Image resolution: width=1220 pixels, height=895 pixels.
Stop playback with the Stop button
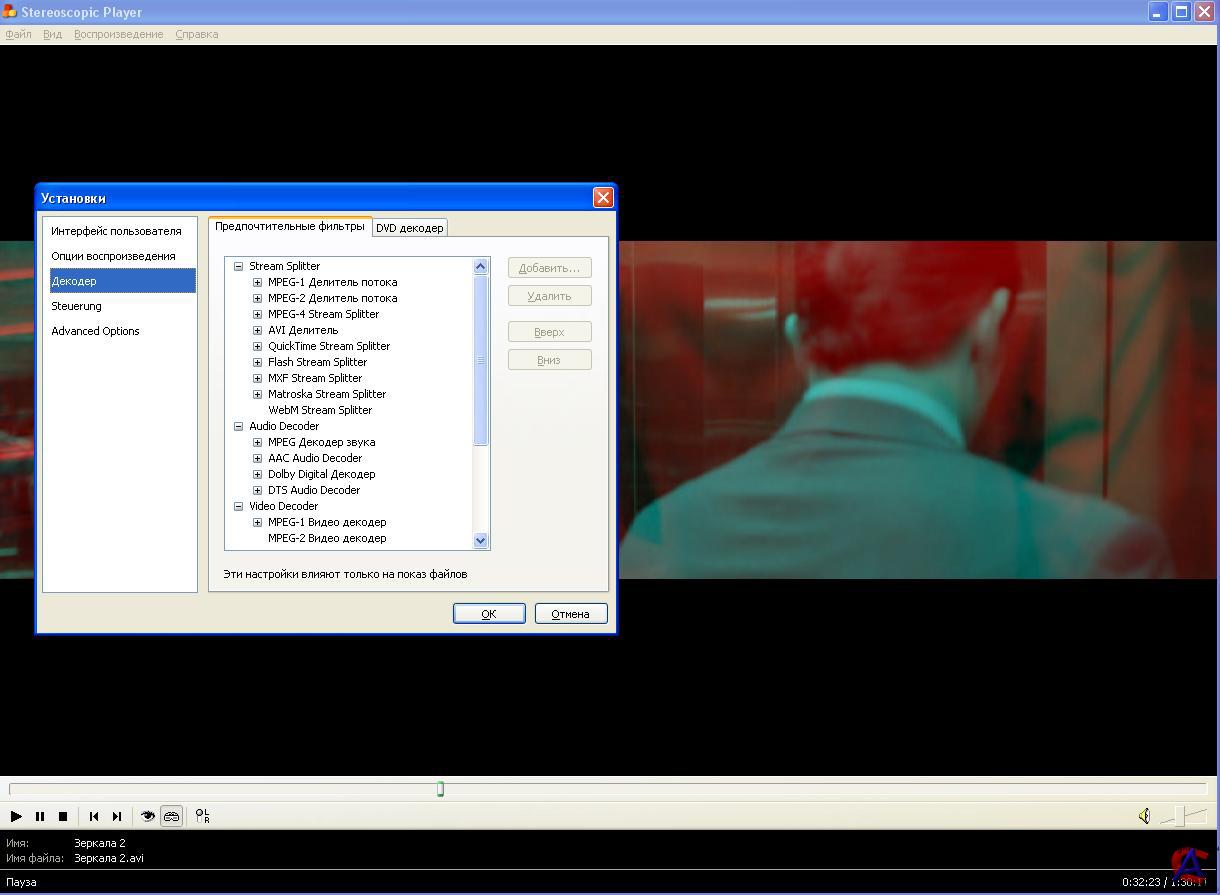(63, 816)
